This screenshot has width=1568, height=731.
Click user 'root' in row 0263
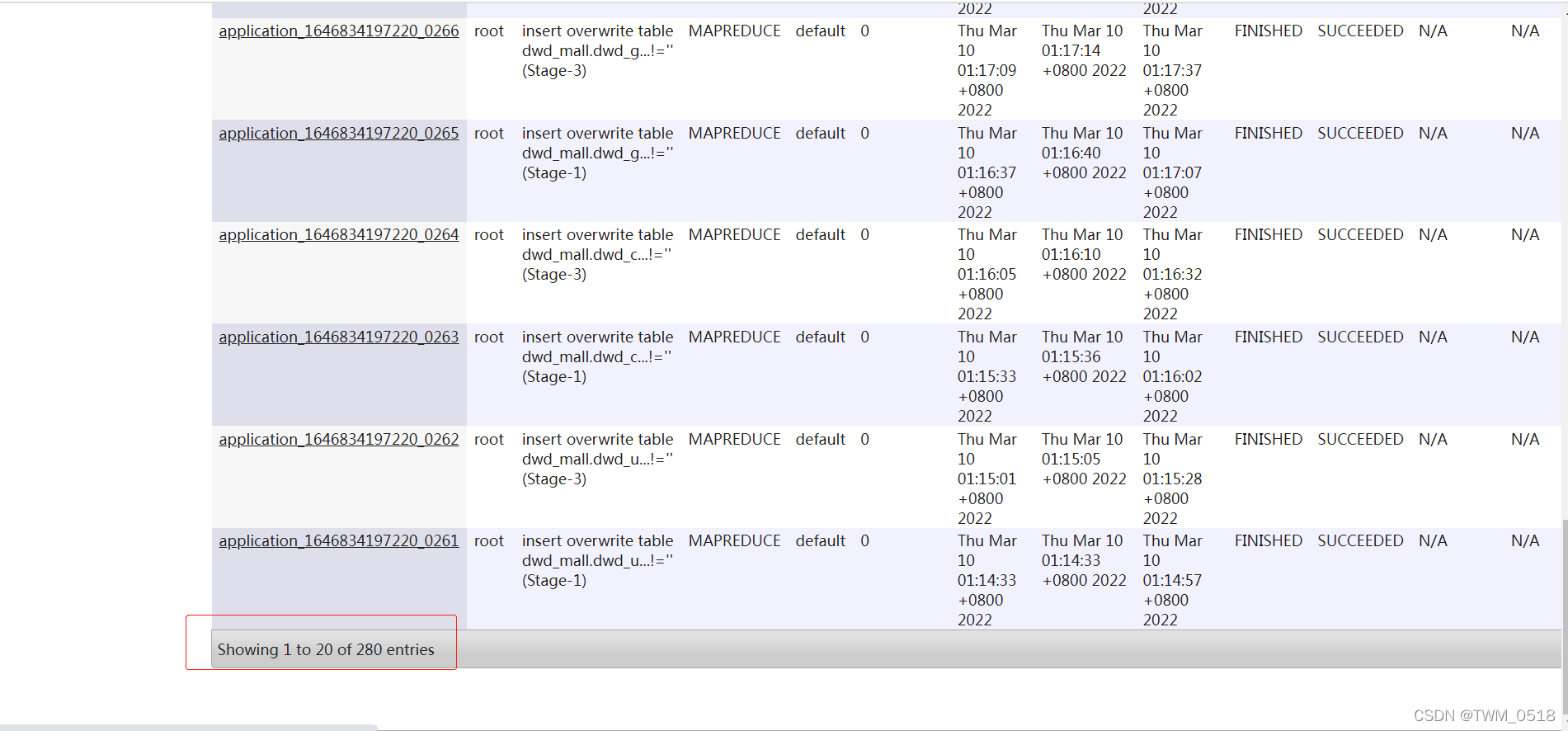point(489,337)
